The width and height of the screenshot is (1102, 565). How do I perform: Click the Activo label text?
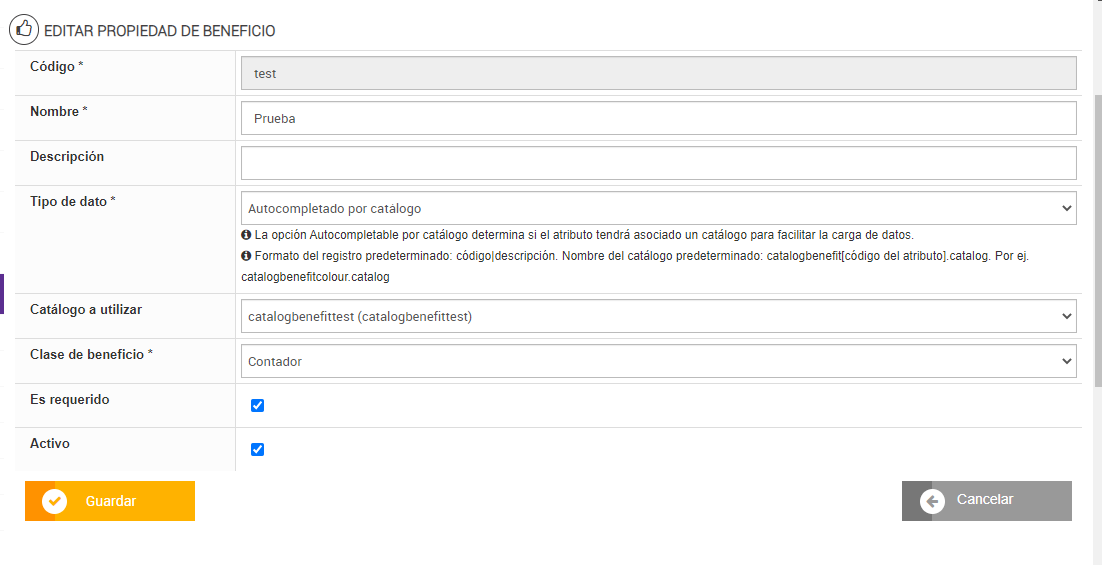coord(50,443)
